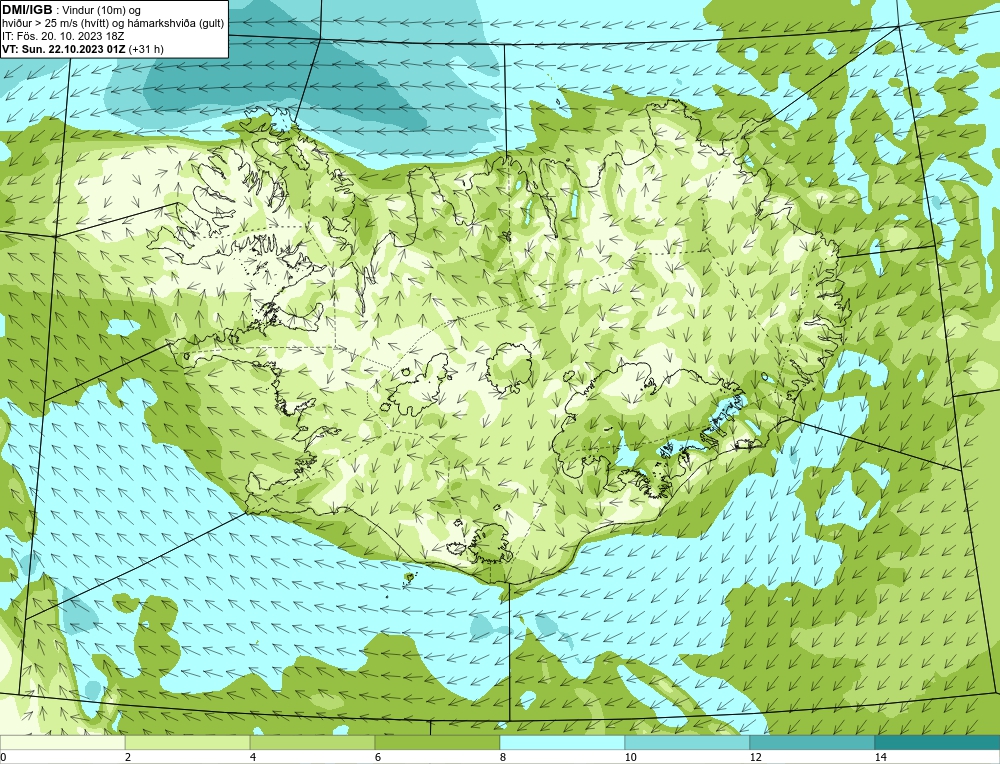Click the DMI/IGB title text
Viewport: 1000px width, 764px height.
point(27,10)
